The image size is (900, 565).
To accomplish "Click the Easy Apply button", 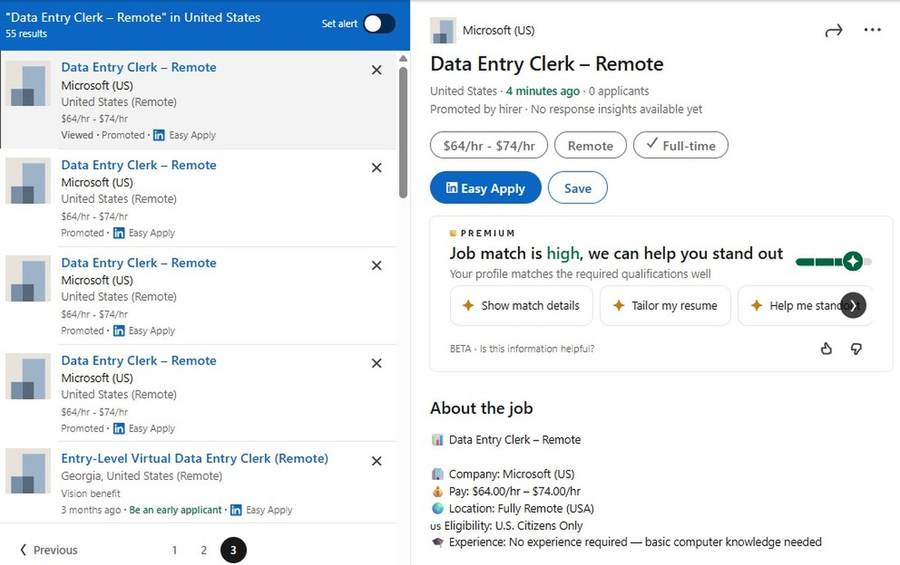I will [486, 188].
